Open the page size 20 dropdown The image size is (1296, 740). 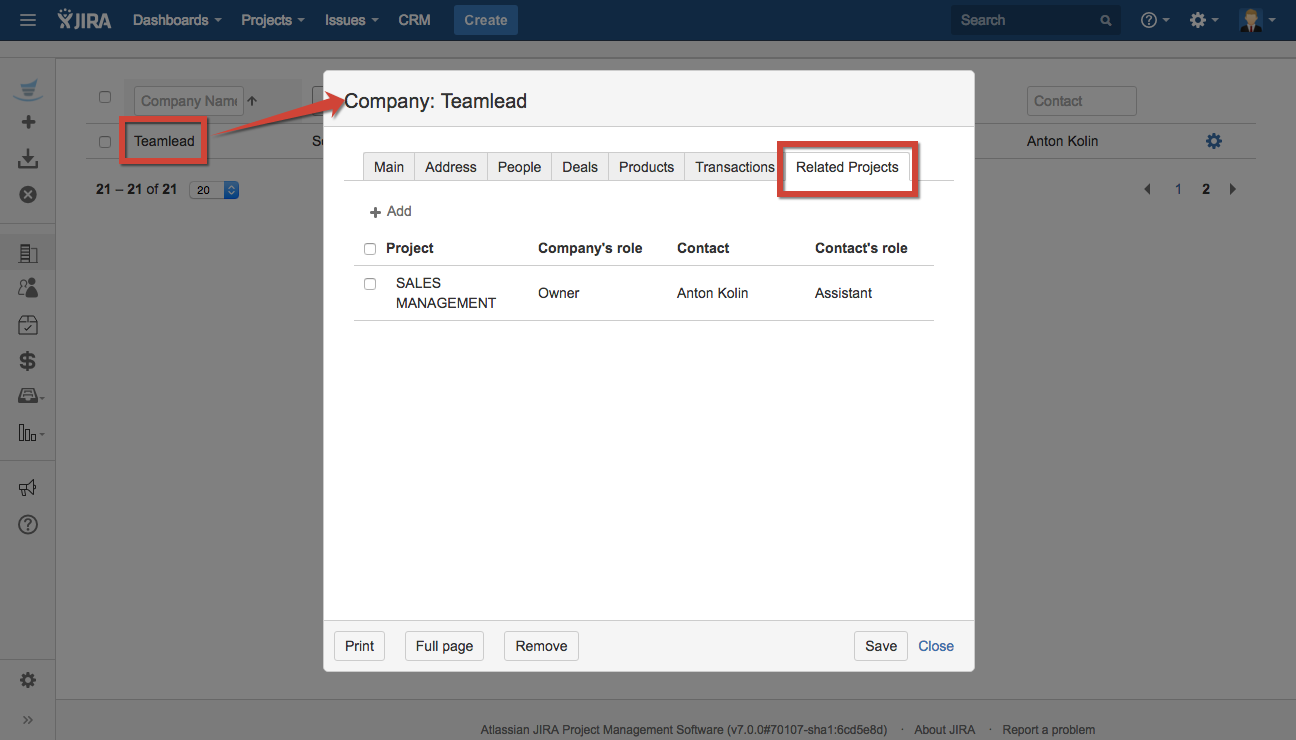tap(214, 190)
